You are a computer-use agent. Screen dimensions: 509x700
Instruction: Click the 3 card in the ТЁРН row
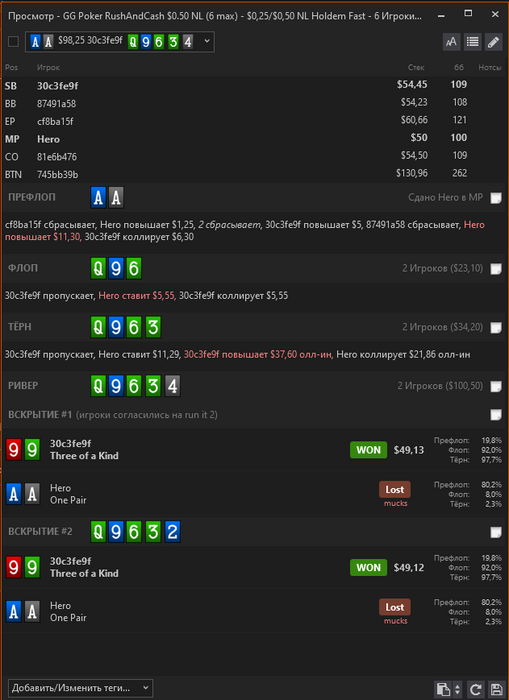153,327
